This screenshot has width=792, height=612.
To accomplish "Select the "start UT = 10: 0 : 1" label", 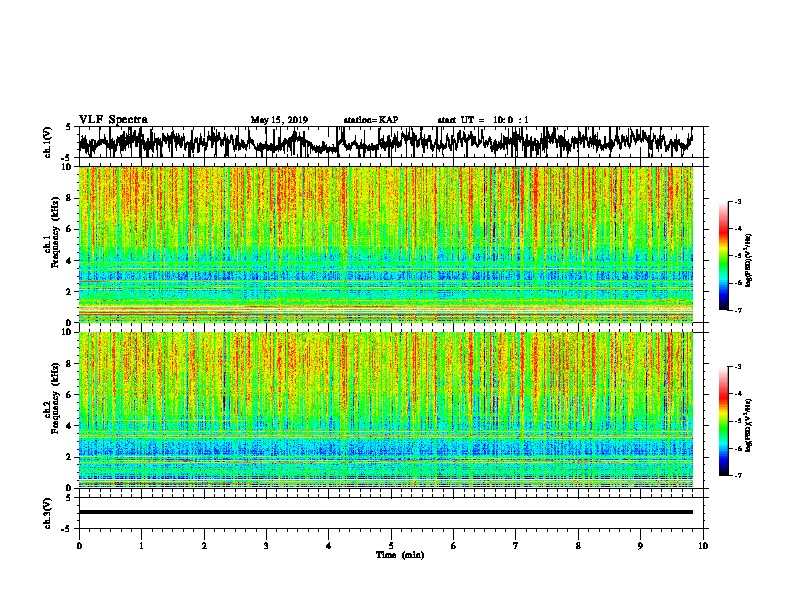I will coord(483,120).
